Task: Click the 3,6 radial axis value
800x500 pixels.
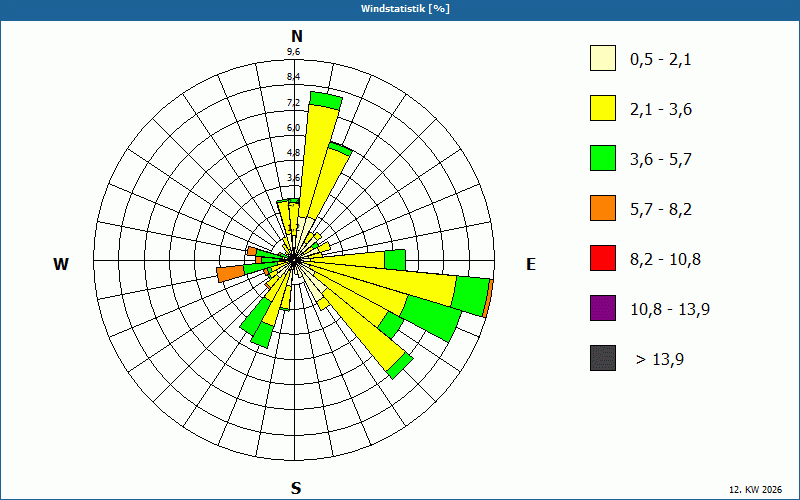Action: 293,178
